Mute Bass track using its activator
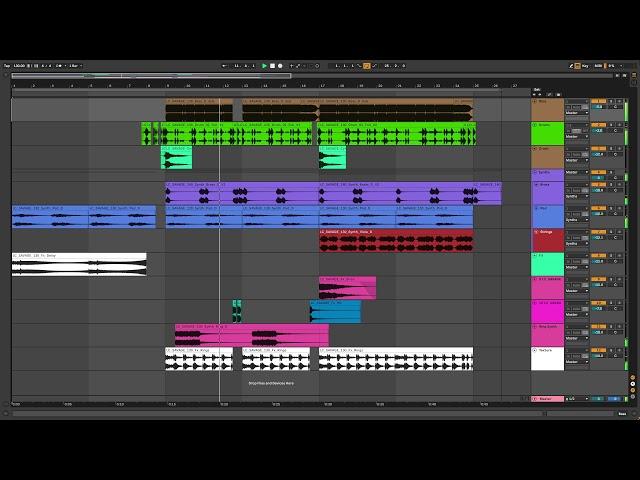 pyautogui.click(x=598, y=101)
